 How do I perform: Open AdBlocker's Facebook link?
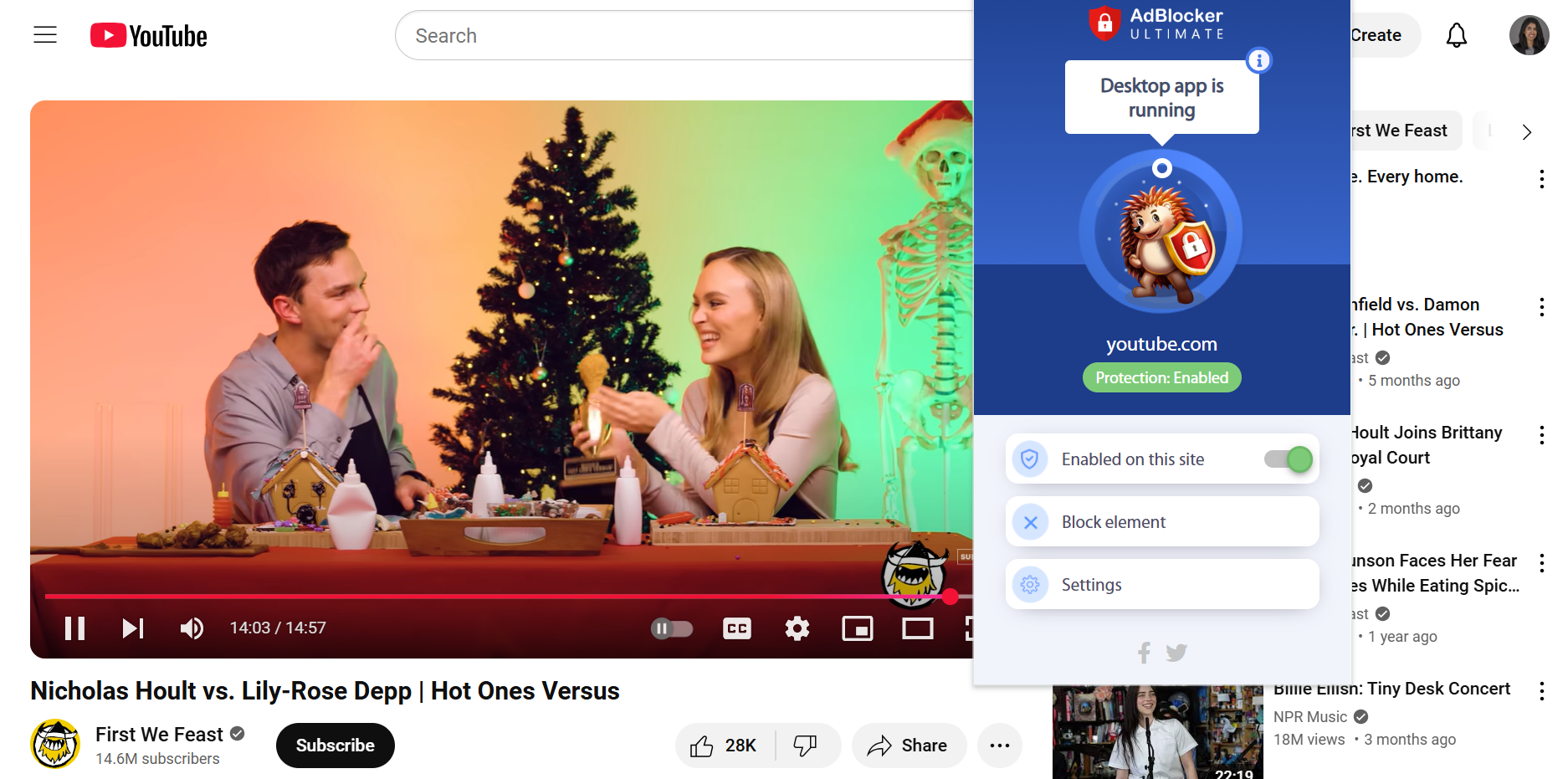[x=1144, y=653]
